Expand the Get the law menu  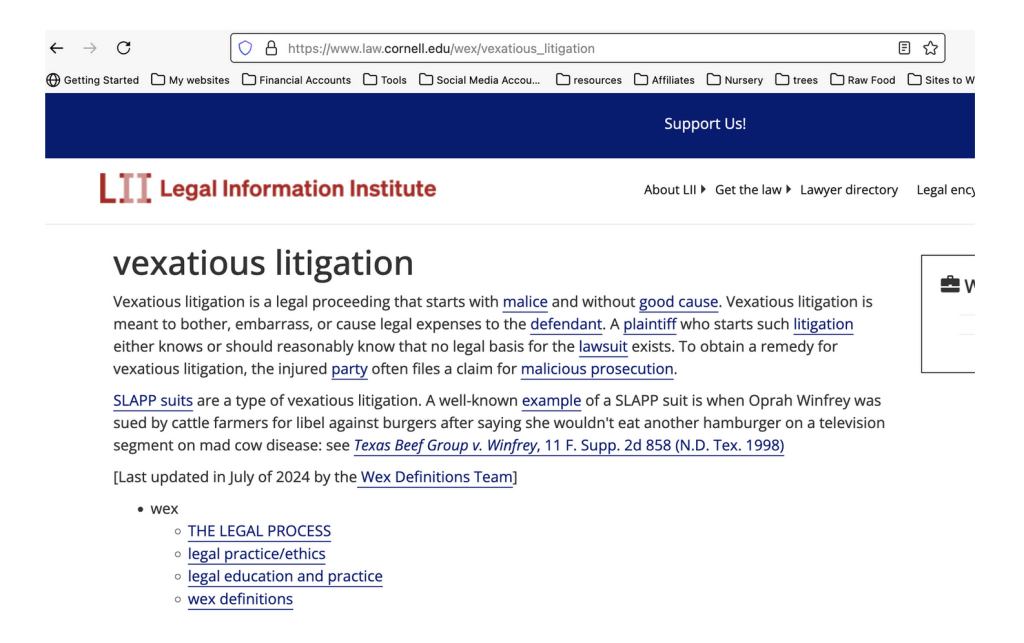[752, 190]
